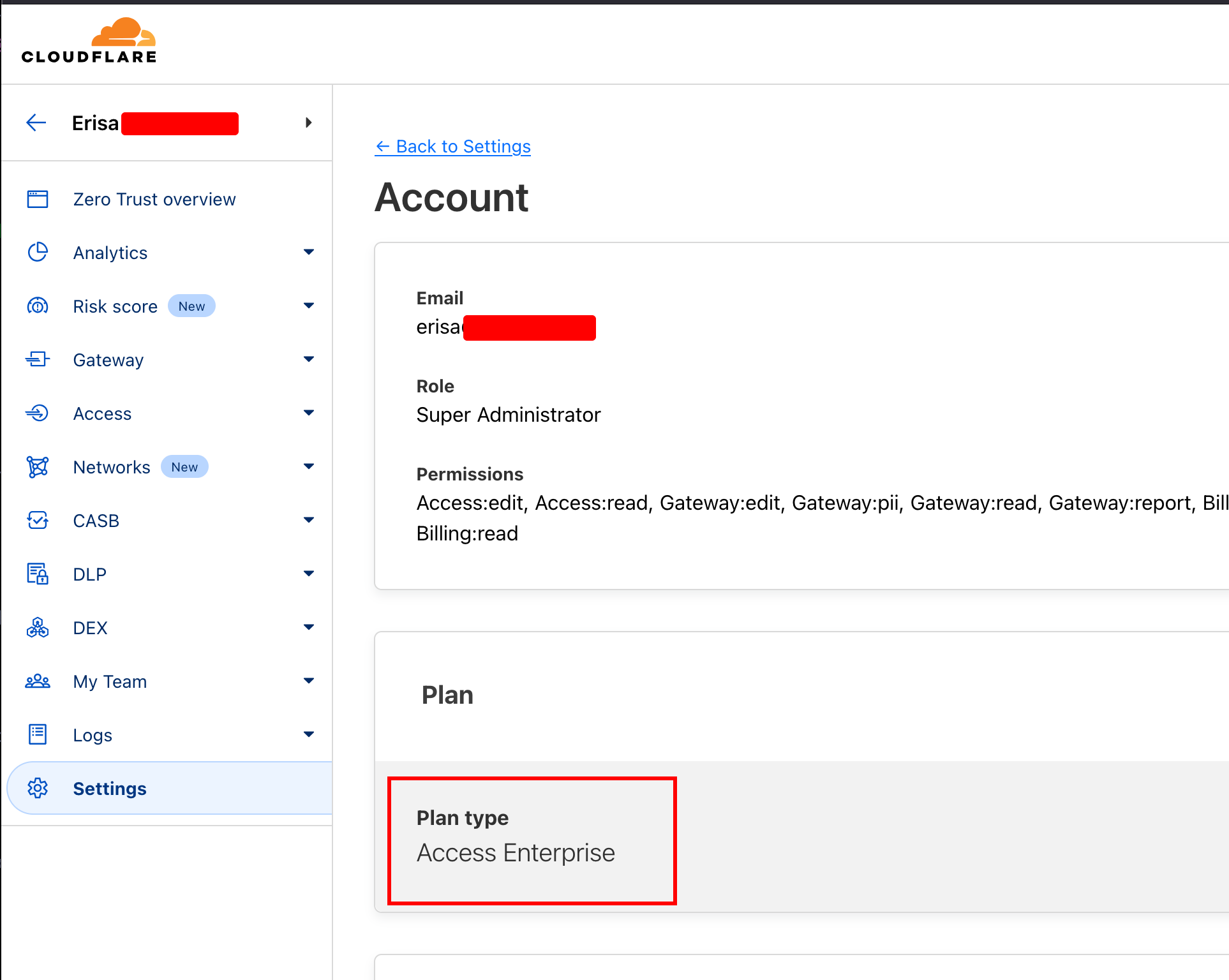
Task: Expand the Analytics dropdown chevron
Action: [309, 252]
